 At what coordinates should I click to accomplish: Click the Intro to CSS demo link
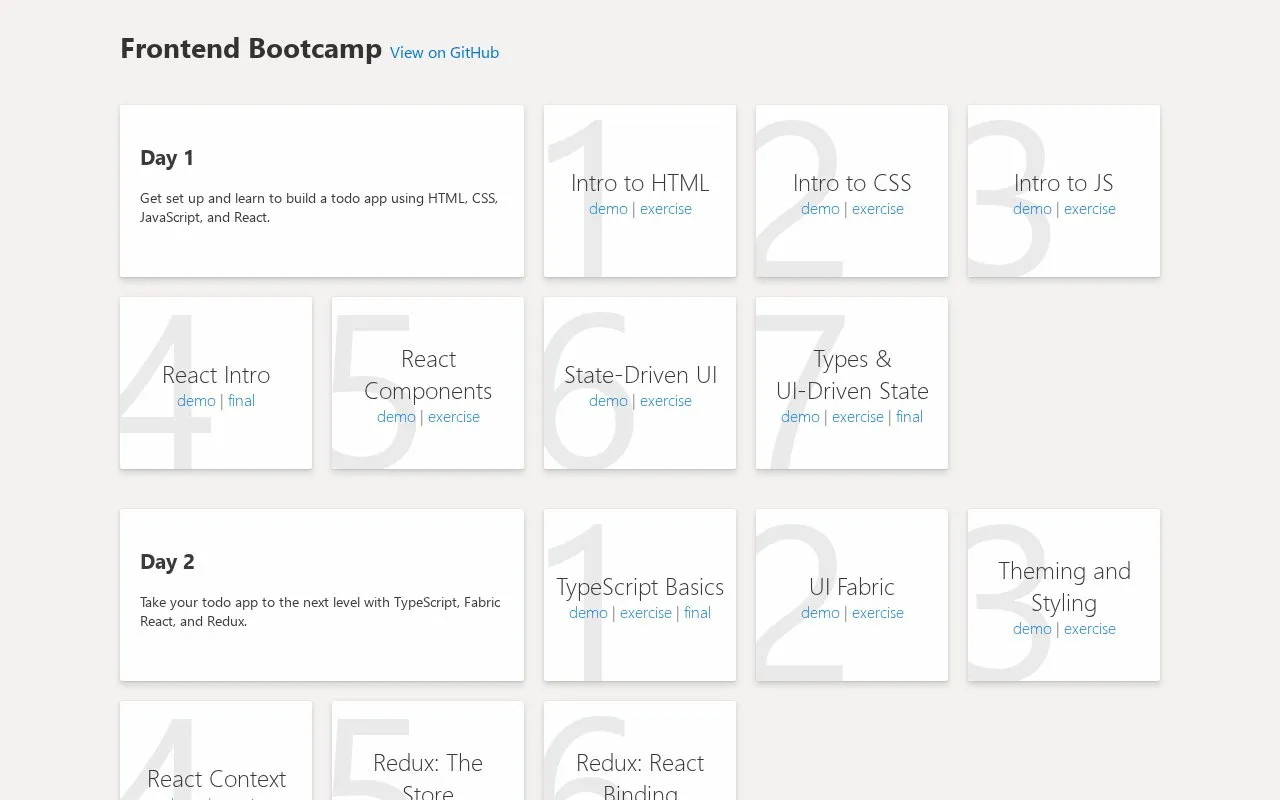(820, 209)
